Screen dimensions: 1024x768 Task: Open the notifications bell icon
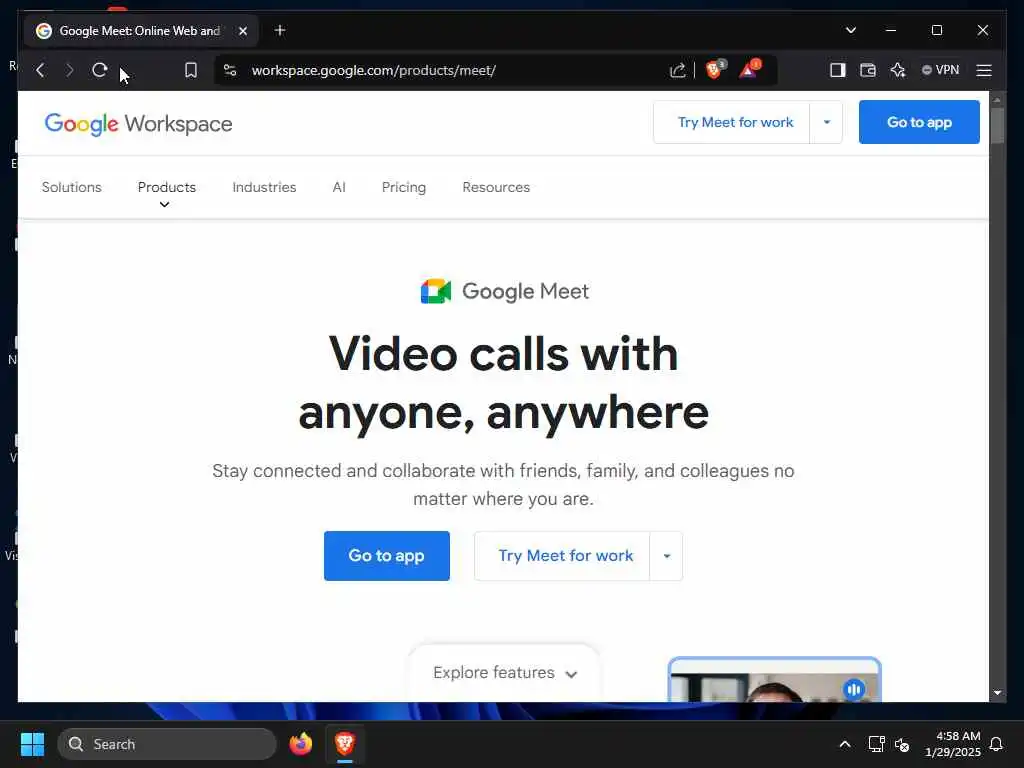coord(996,744)
